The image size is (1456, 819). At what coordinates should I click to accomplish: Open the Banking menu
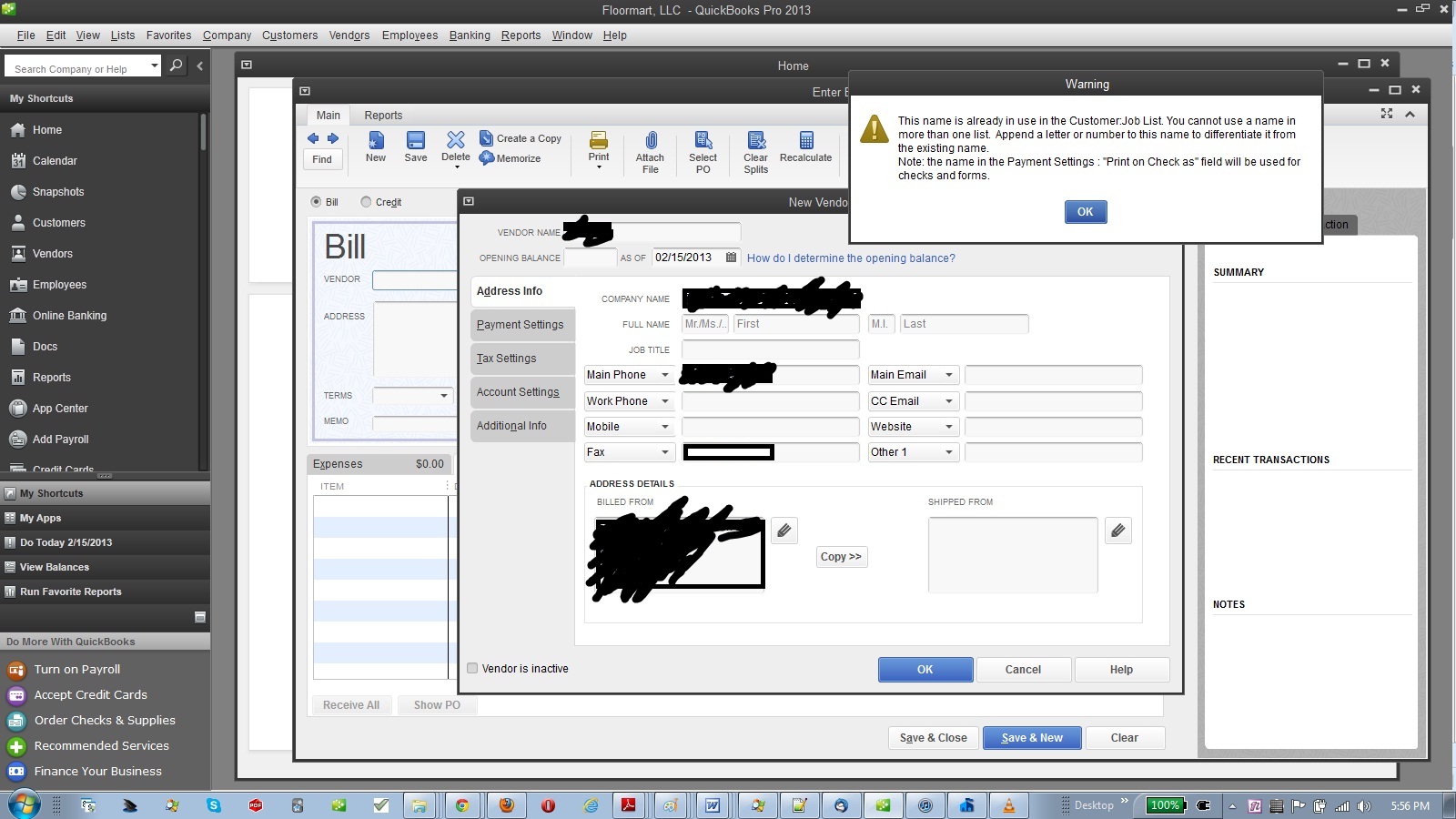(x=470, y=35)
